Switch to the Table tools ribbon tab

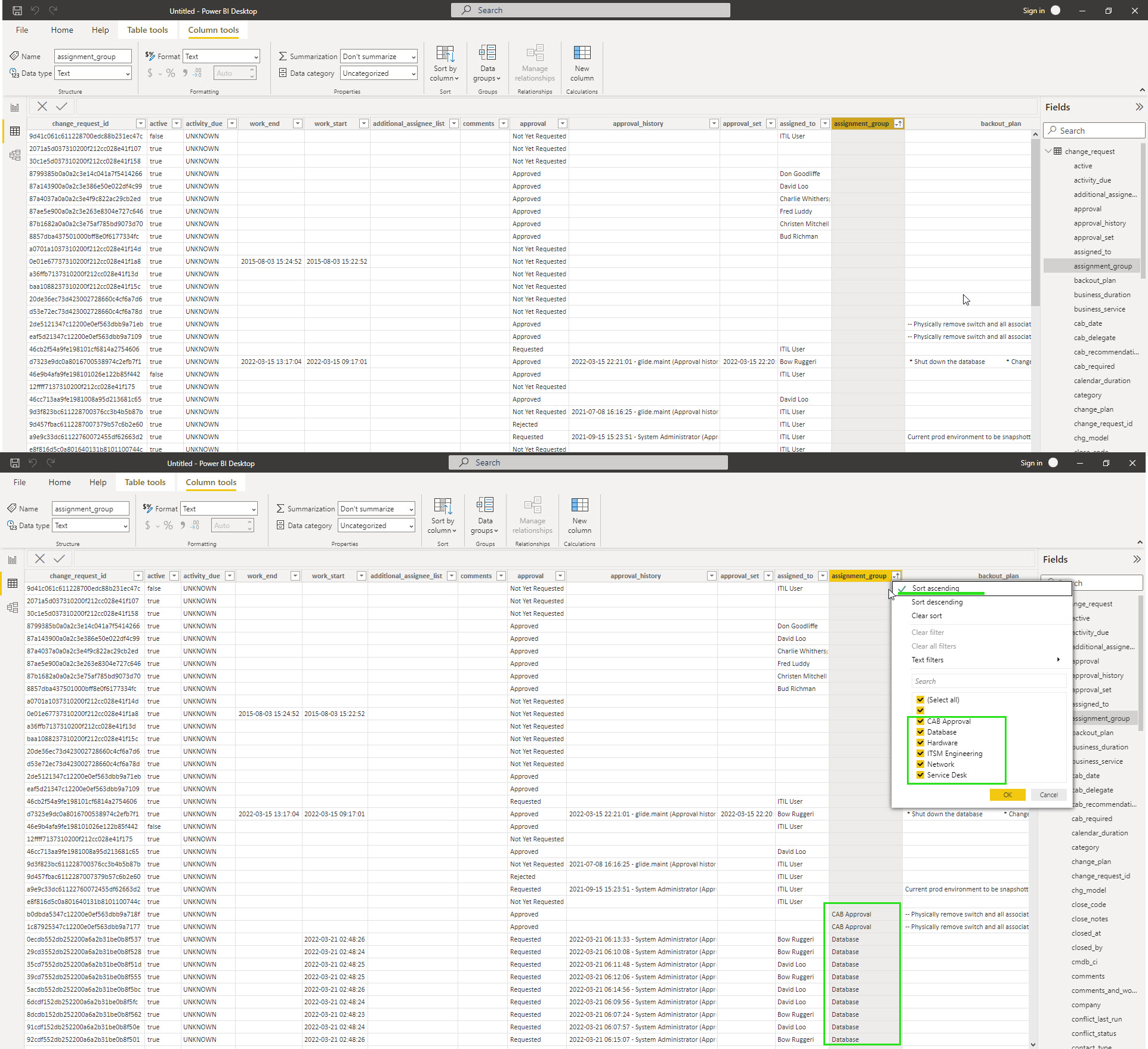[x=147, y=30]
